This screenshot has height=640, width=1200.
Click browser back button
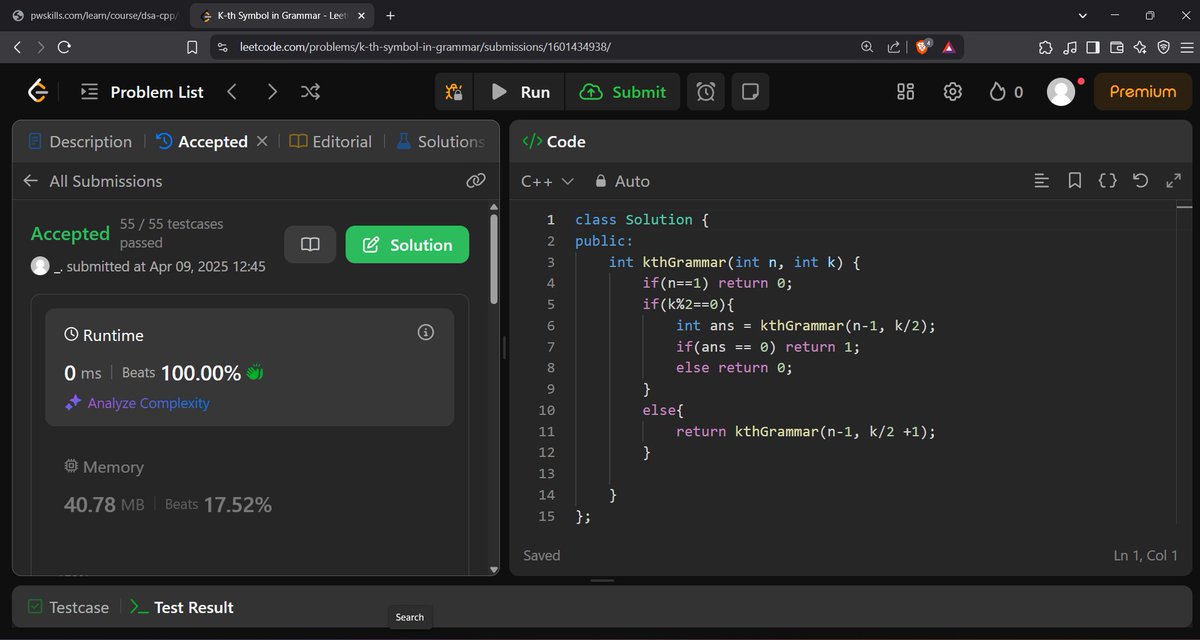tap(18, 47)
